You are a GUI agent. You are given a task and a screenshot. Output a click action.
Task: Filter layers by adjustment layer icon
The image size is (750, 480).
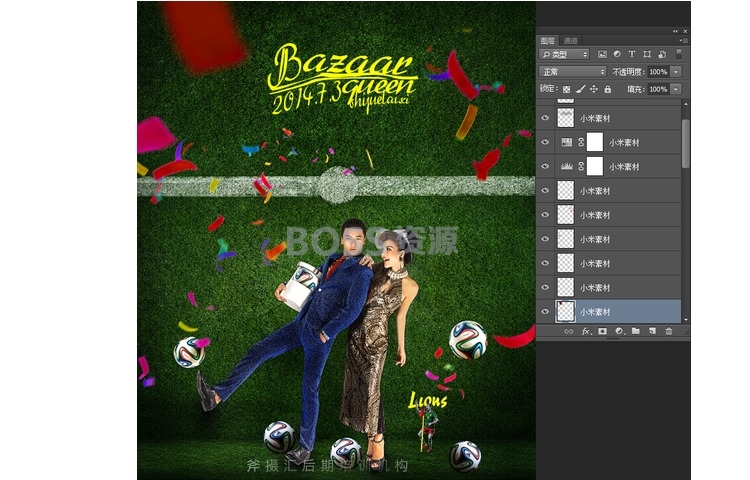[617, 55]
